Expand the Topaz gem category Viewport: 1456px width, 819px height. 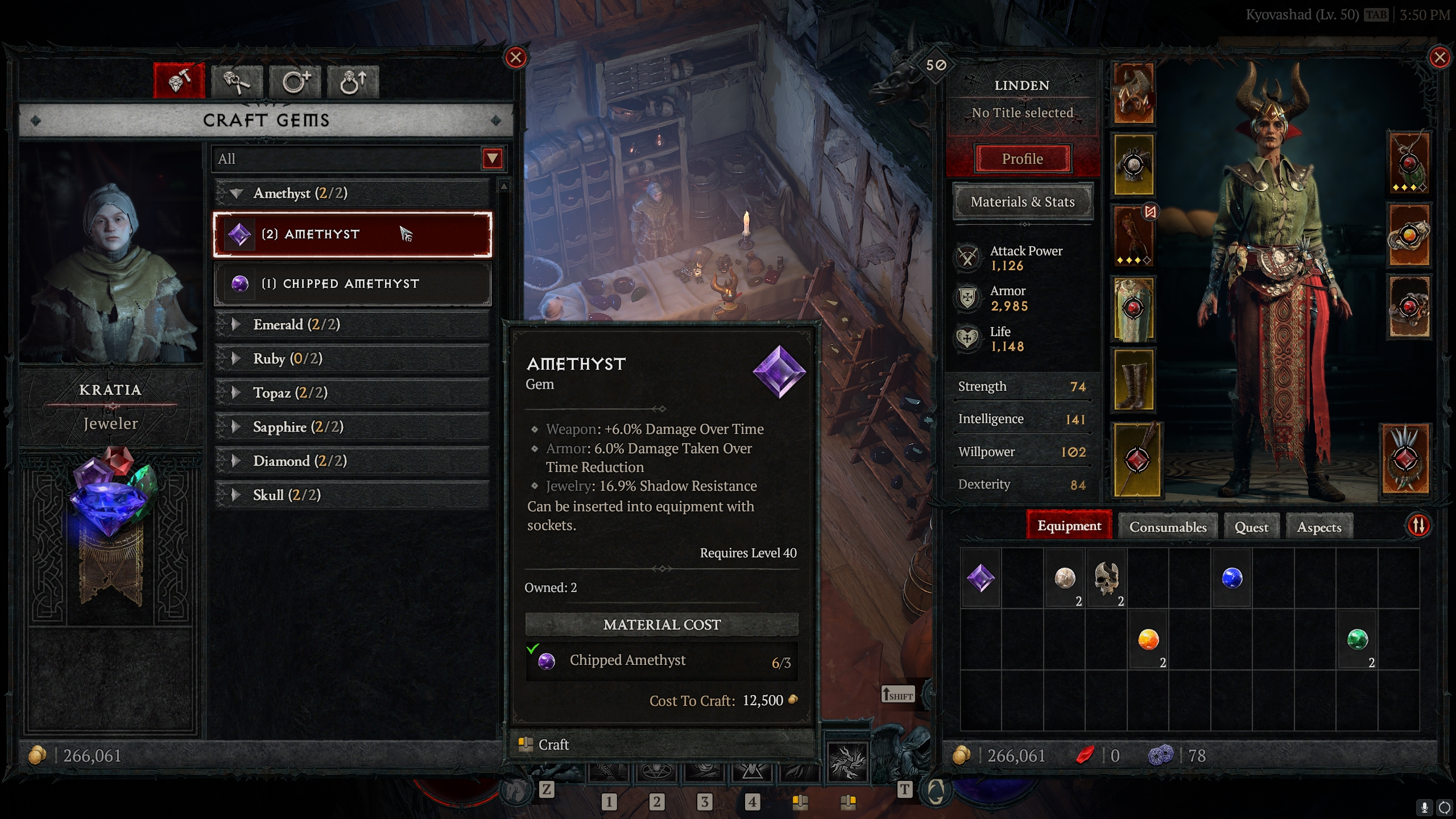coord(236,391)
